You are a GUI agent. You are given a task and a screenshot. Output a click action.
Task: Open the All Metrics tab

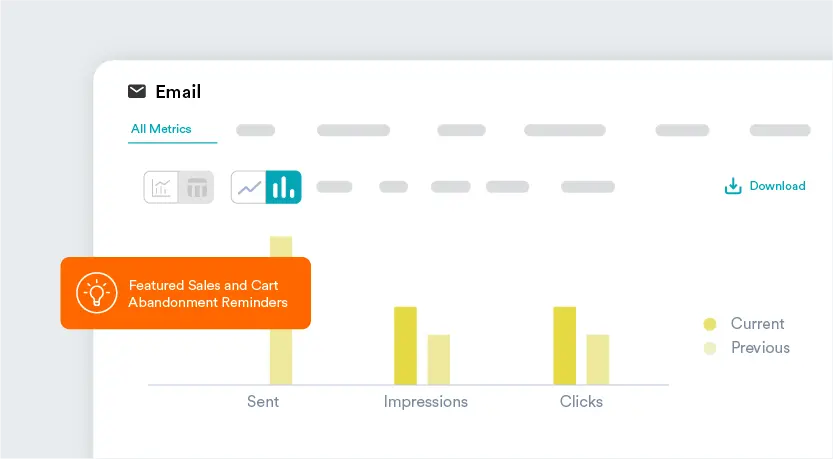tap(161, 129)
